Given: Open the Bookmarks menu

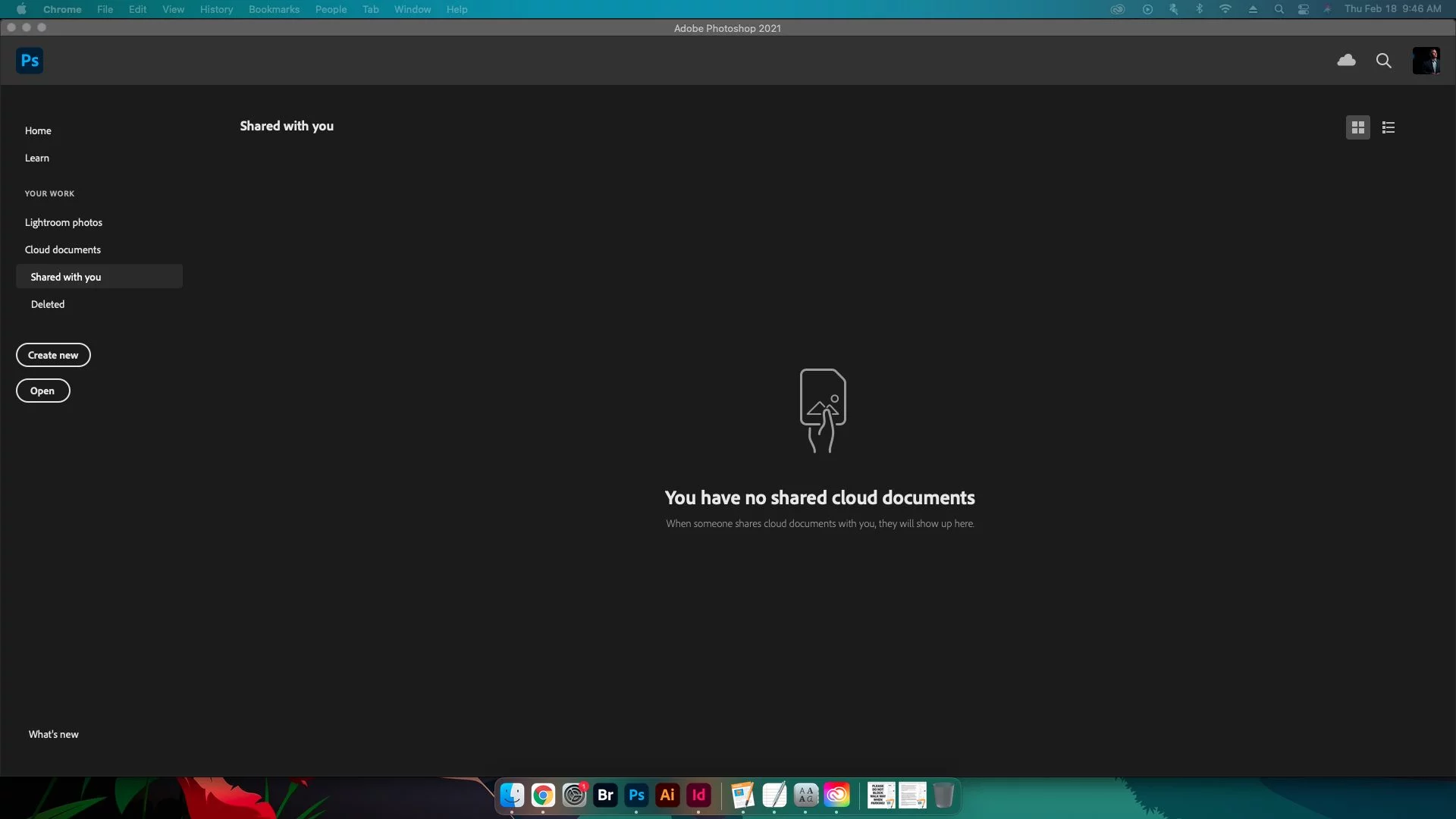Looking at the screenshot, I should [x=274, y=9].
